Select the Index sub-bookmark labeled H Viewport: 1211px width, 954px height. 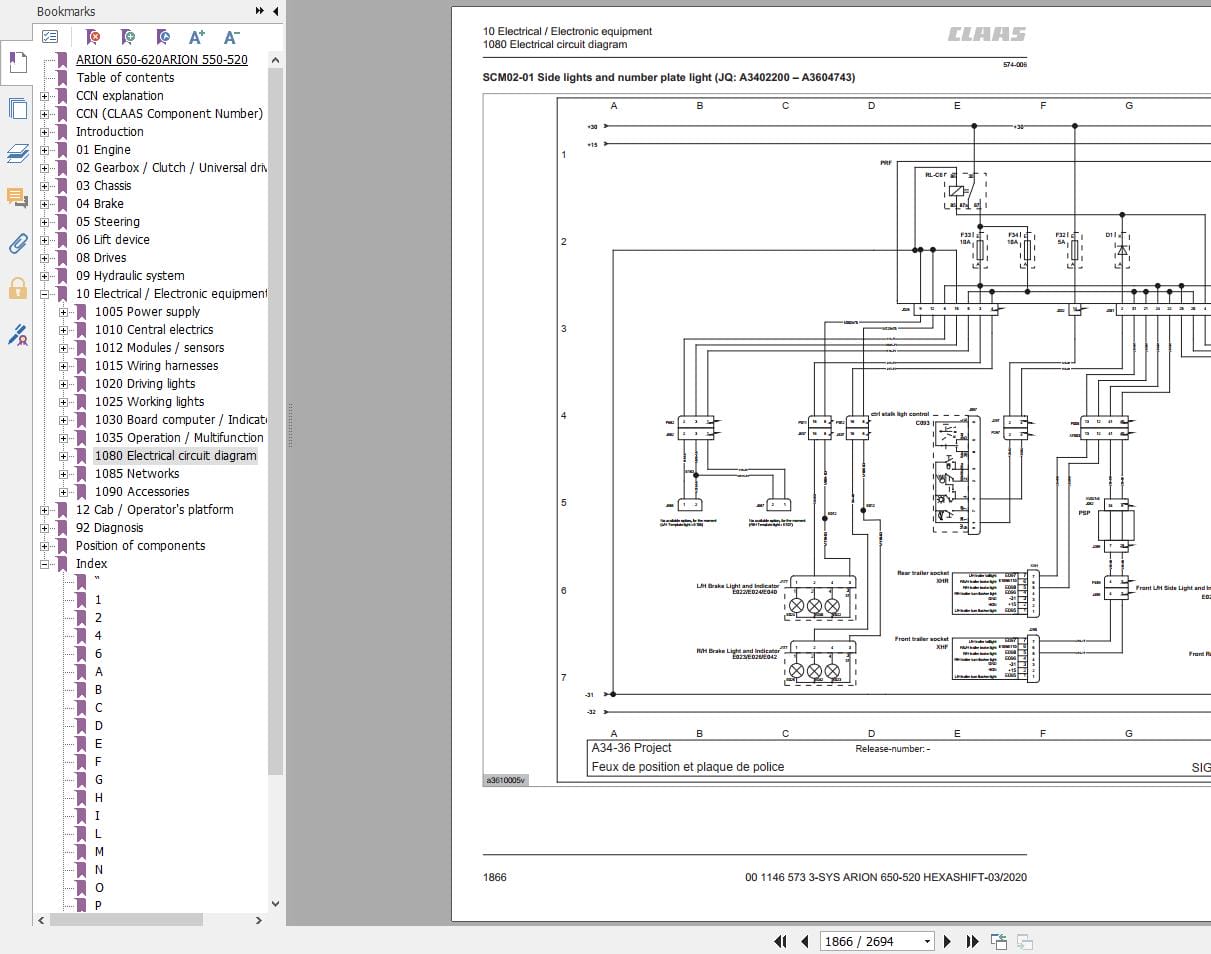99,798
